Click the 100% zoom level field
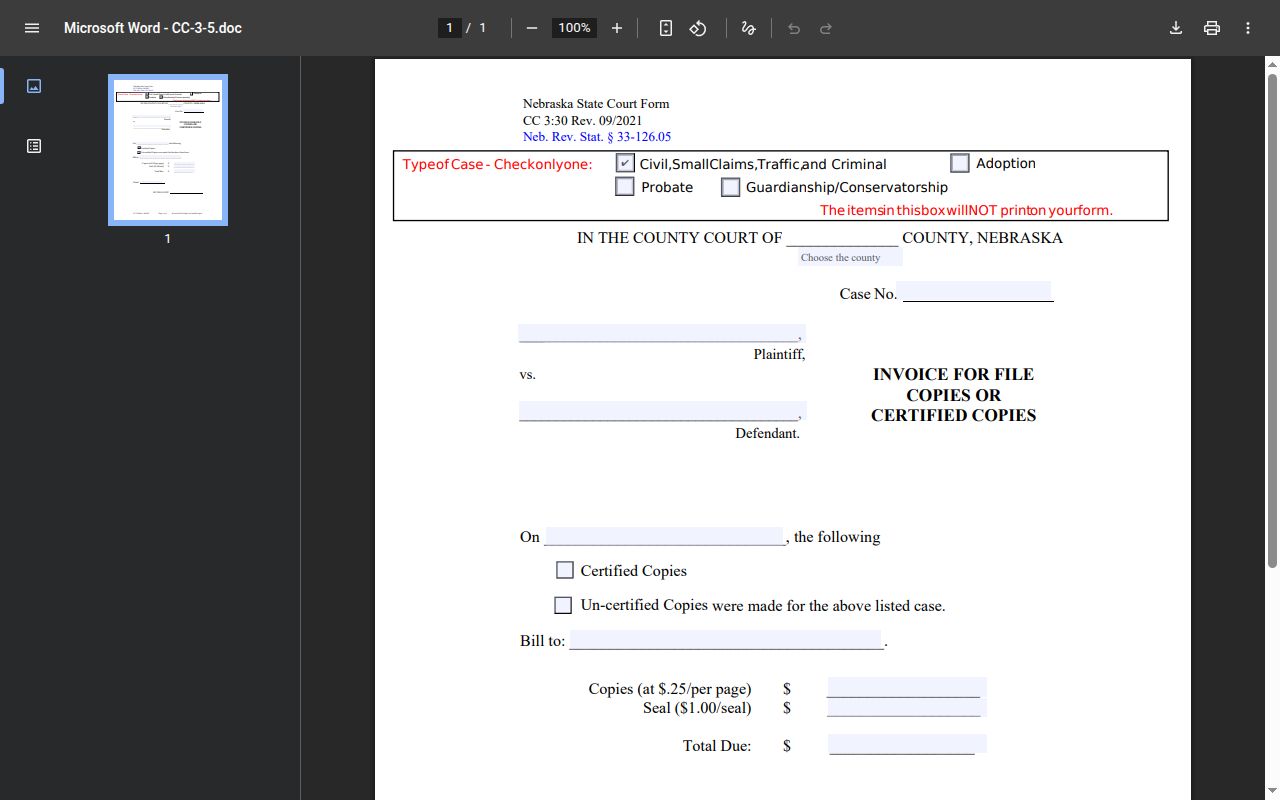 (x=574, y=28)
